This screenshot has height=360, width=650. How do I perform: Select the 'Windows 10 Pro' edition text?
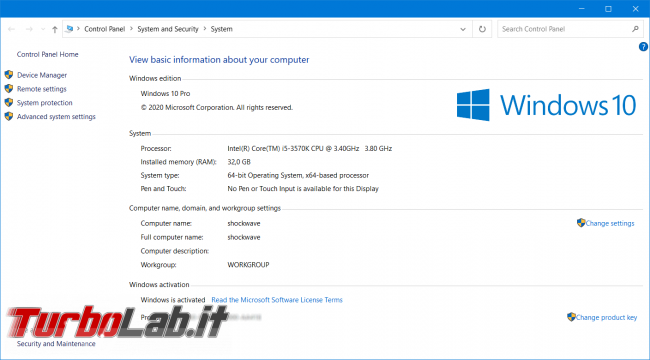click(x=165, y=94)
